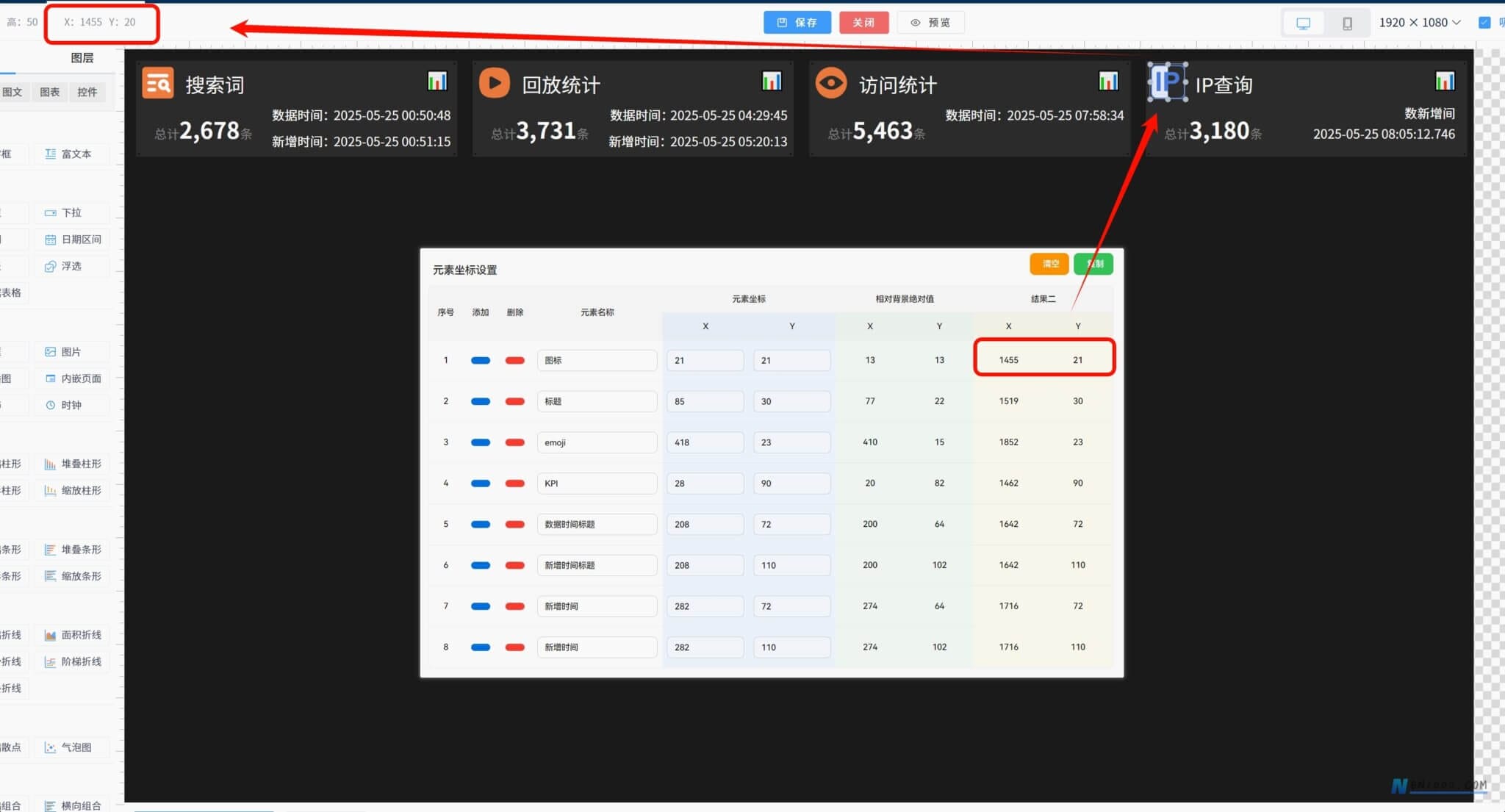Click X coordinate input showing 418
This screenshot has width=1505, height=812.
pyautogui.click(x=705, y=442)
